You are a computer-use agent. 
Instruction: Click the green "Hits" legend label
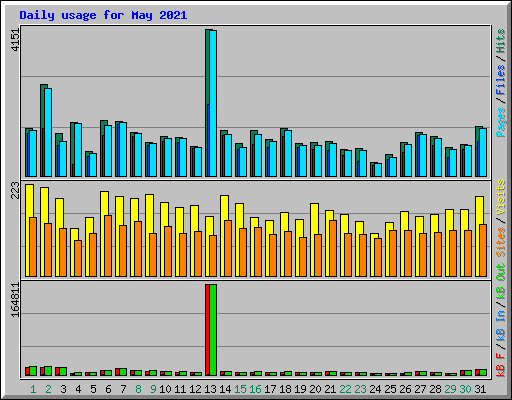point(500,41)
